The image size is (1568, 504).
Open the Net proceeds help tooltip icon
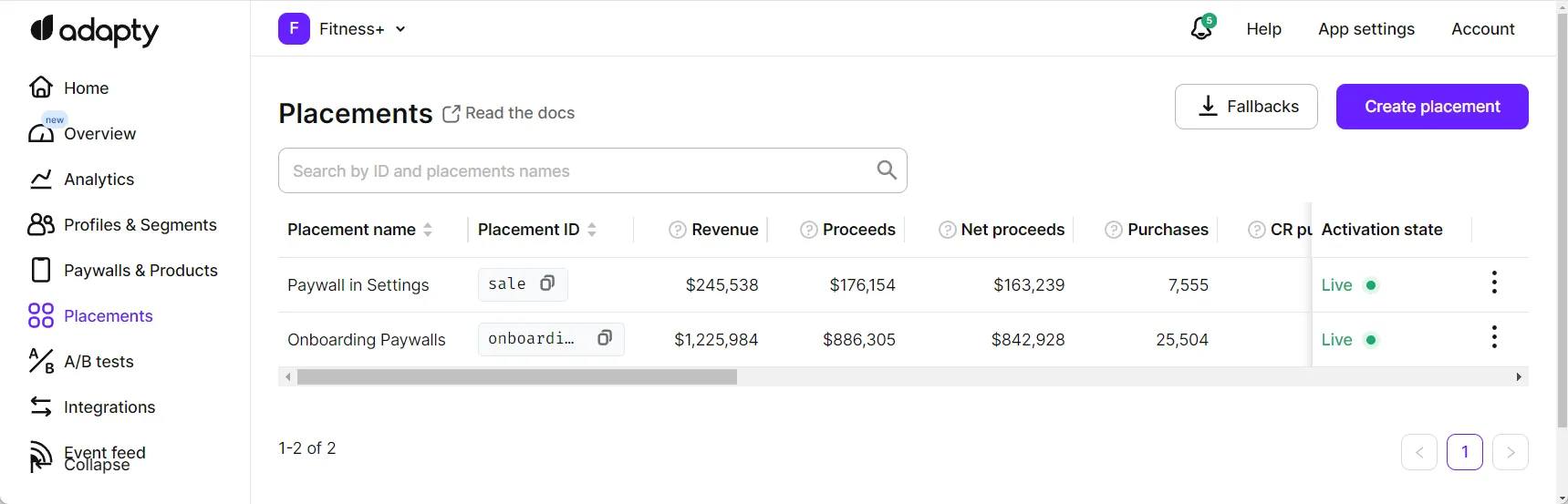click(947, 230)
